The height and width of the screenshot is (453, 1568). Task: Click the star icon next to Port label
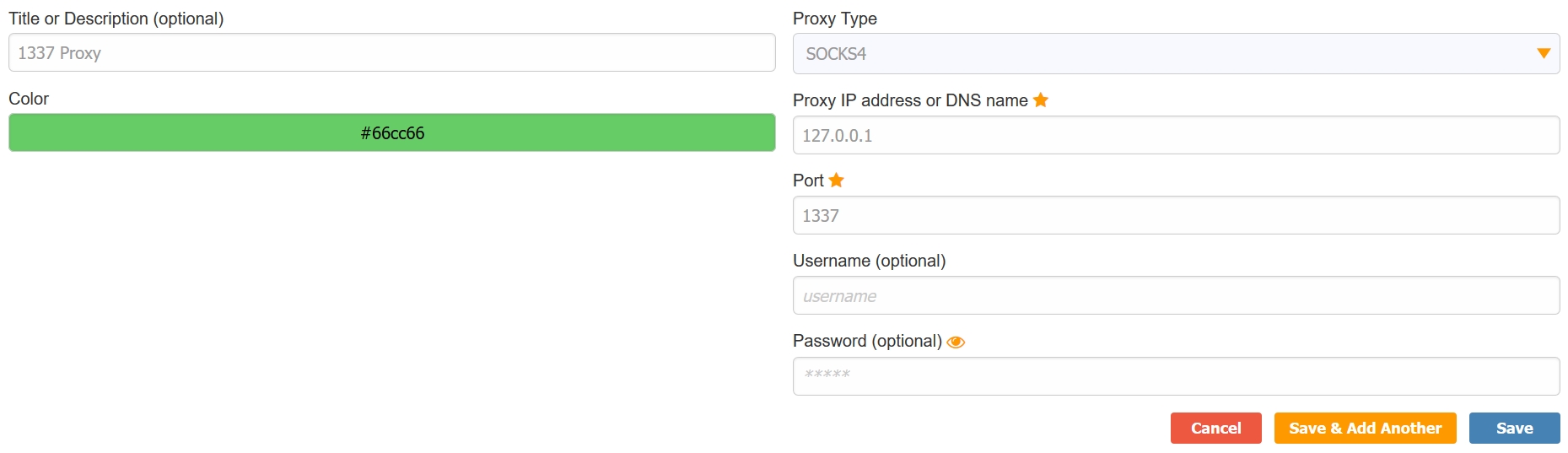tap(837, 181)
